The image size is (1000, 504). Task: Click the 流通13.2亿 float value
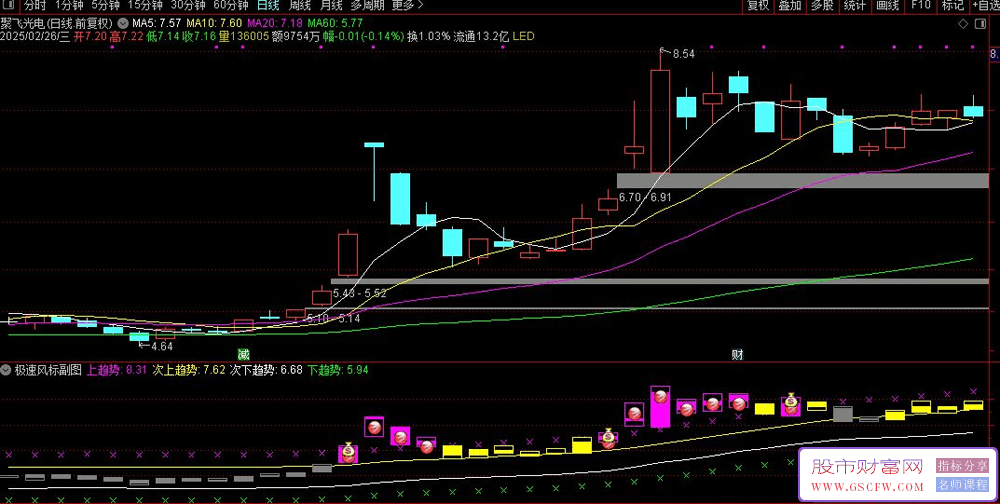coord(481,36)
